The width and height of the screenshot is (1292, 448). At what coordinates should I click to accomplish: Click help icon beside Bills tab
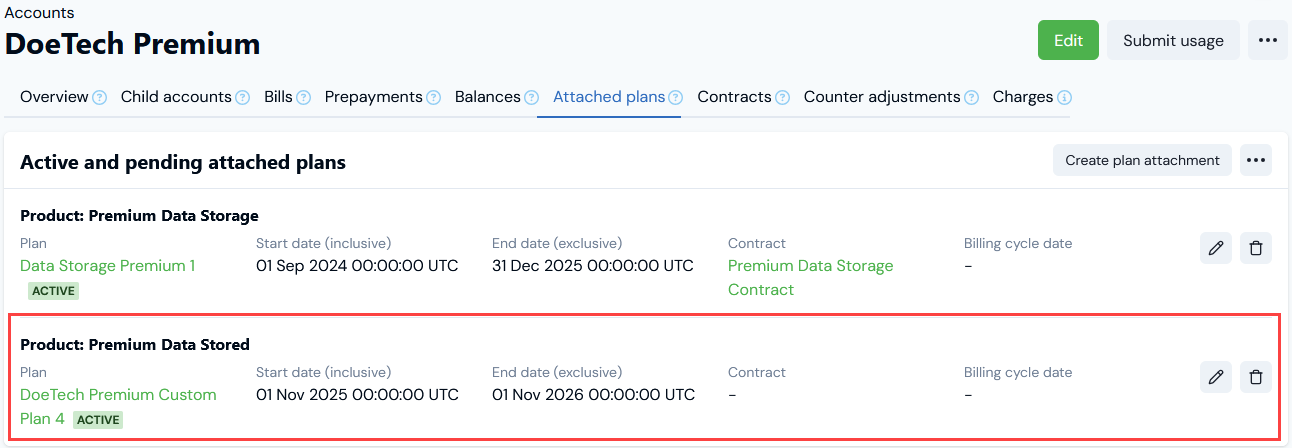coord(303,98)
